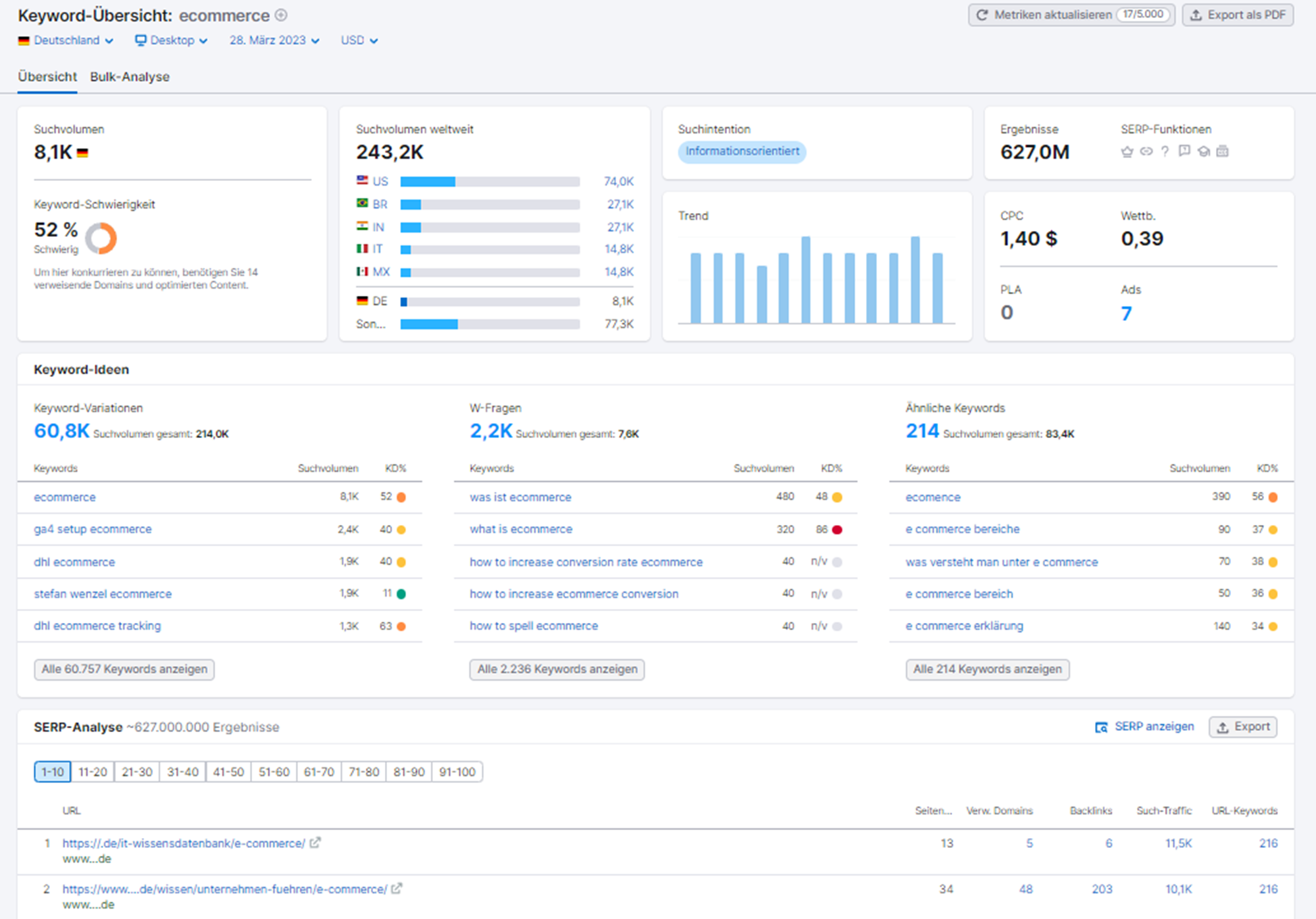Viewport: 1316px width, 919px height.
Task: Switch to the Bulk-Analyse tab
Action: (130, 77)
